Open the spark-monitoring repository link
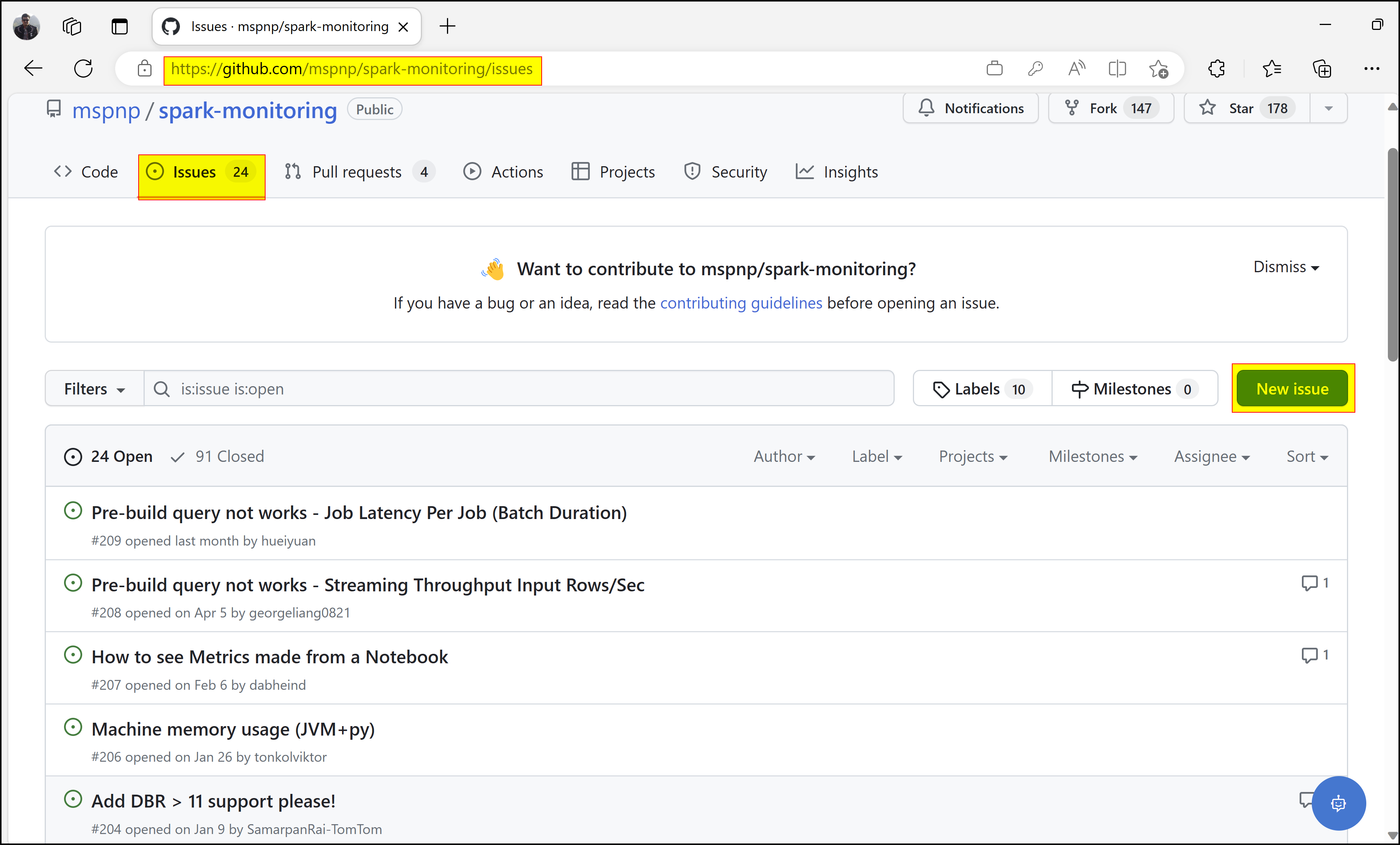 (248, 110)
